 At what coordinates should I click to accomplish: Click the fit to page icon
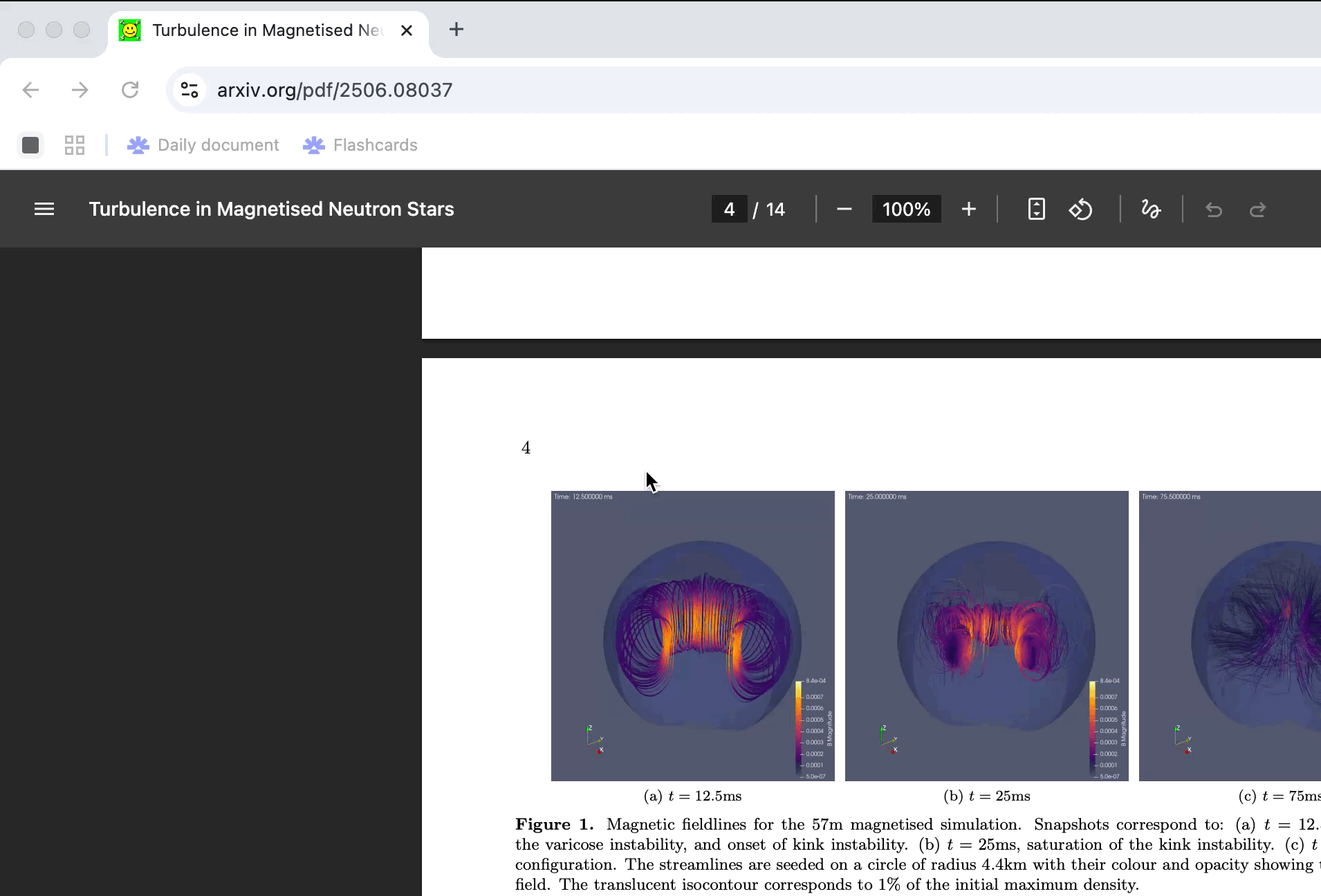[x=1036, y=209]
